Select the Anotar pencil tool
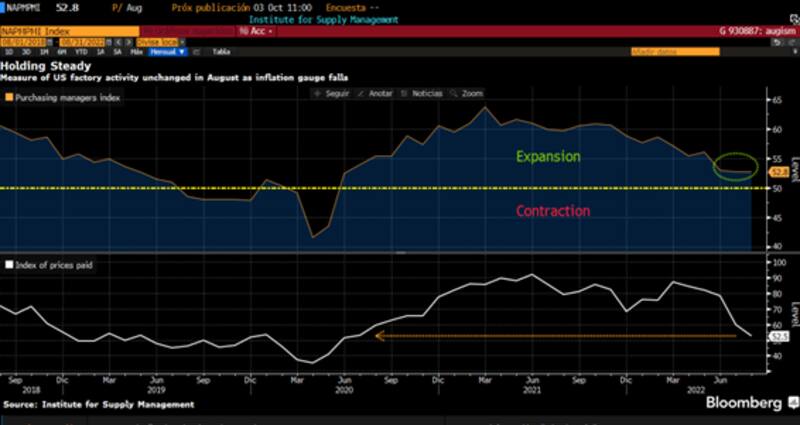This screenshot has width=800, height=425. (376, 93)
